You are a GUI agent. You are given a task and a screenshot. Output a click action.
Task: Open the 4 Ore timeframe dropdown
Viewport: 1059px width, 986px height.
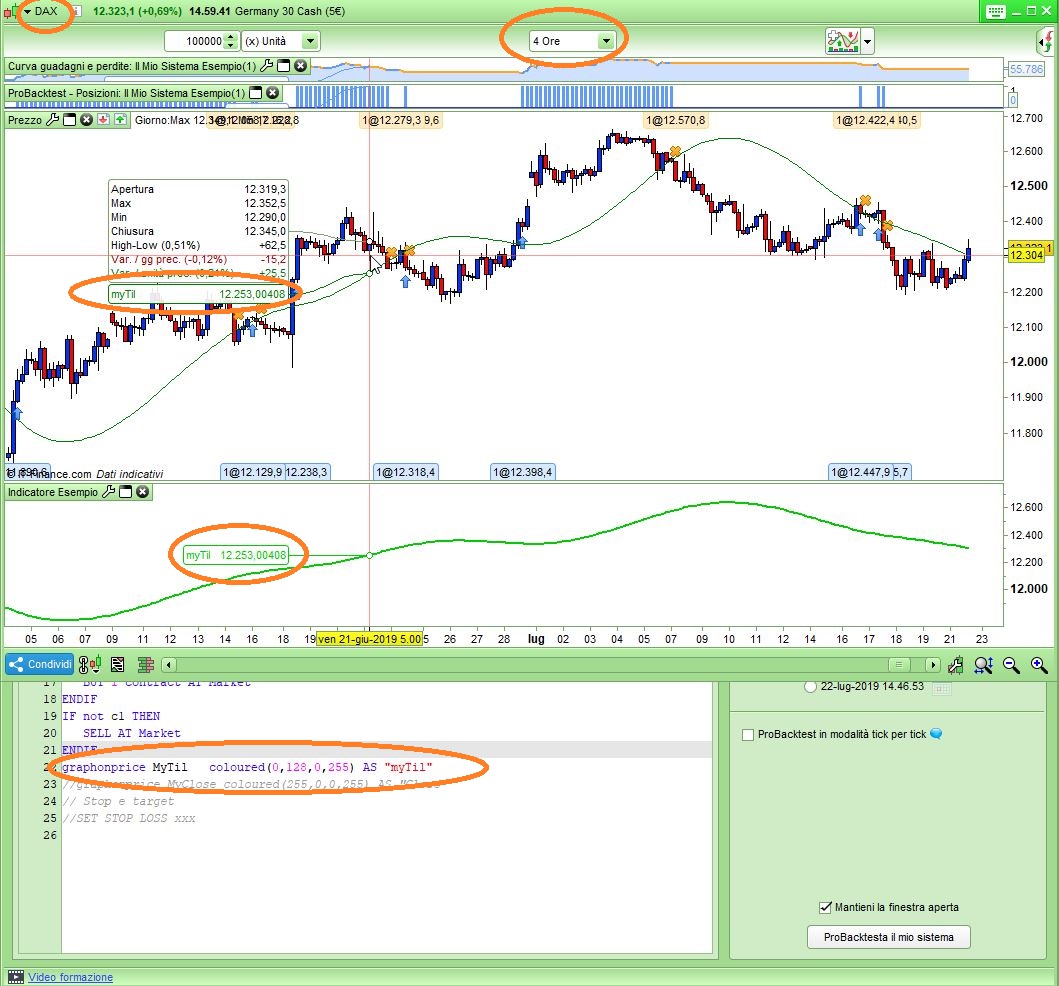[606, 41]
